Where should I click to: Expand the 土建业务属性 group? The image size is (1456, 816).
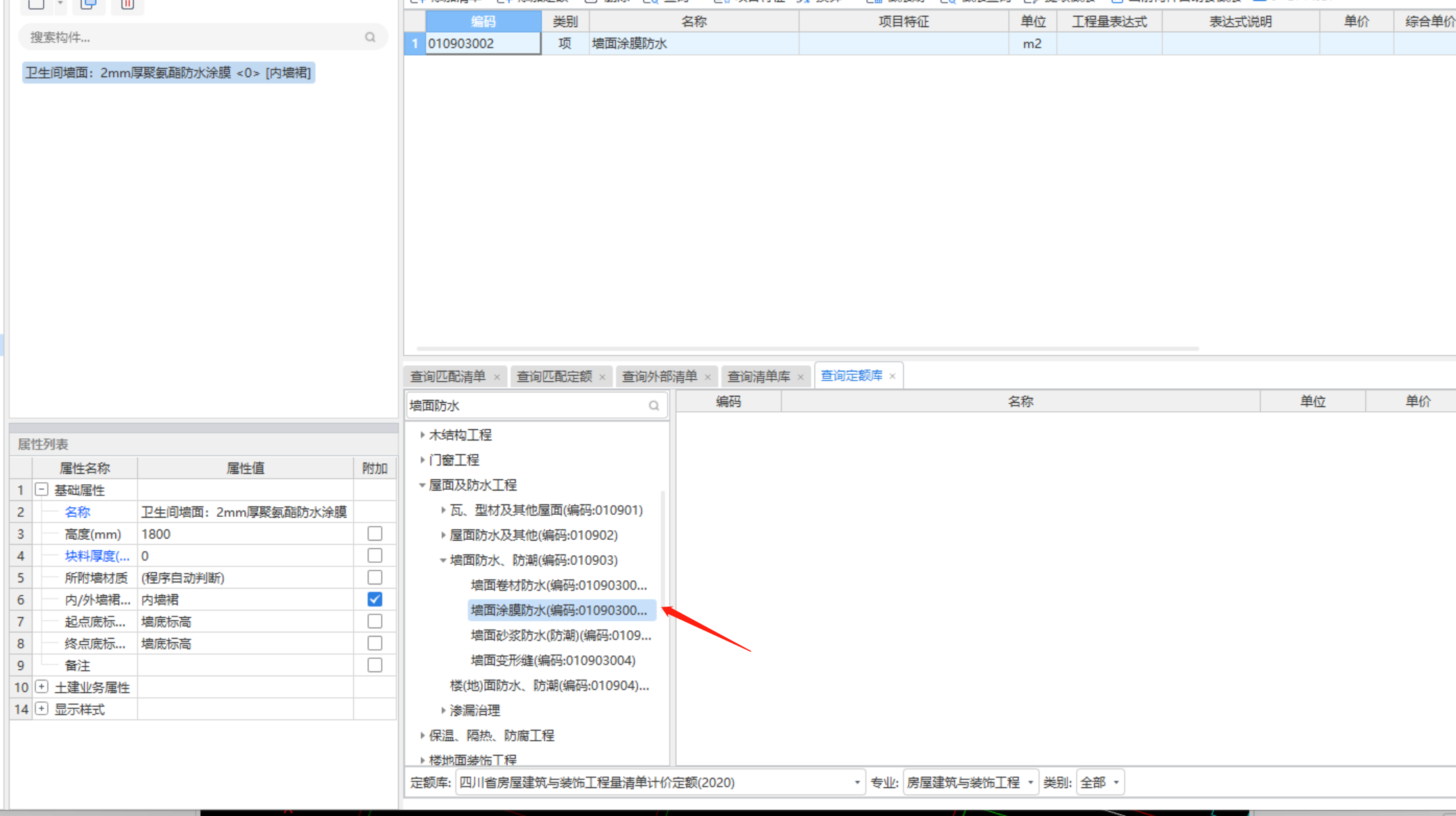[x=42, y=687]
